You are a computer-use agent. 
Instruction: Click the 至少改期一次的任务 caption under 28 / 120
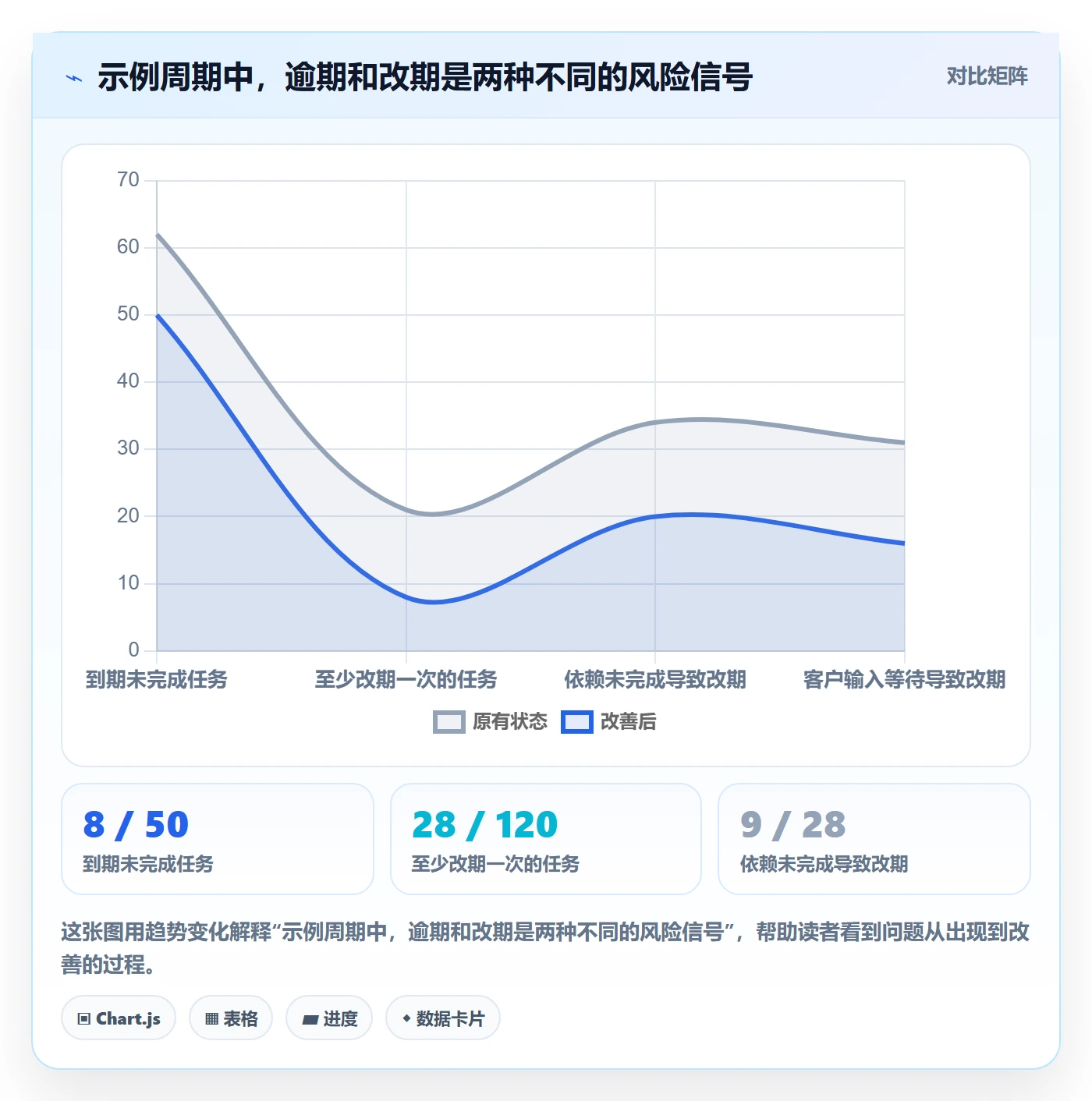[495, 864]
